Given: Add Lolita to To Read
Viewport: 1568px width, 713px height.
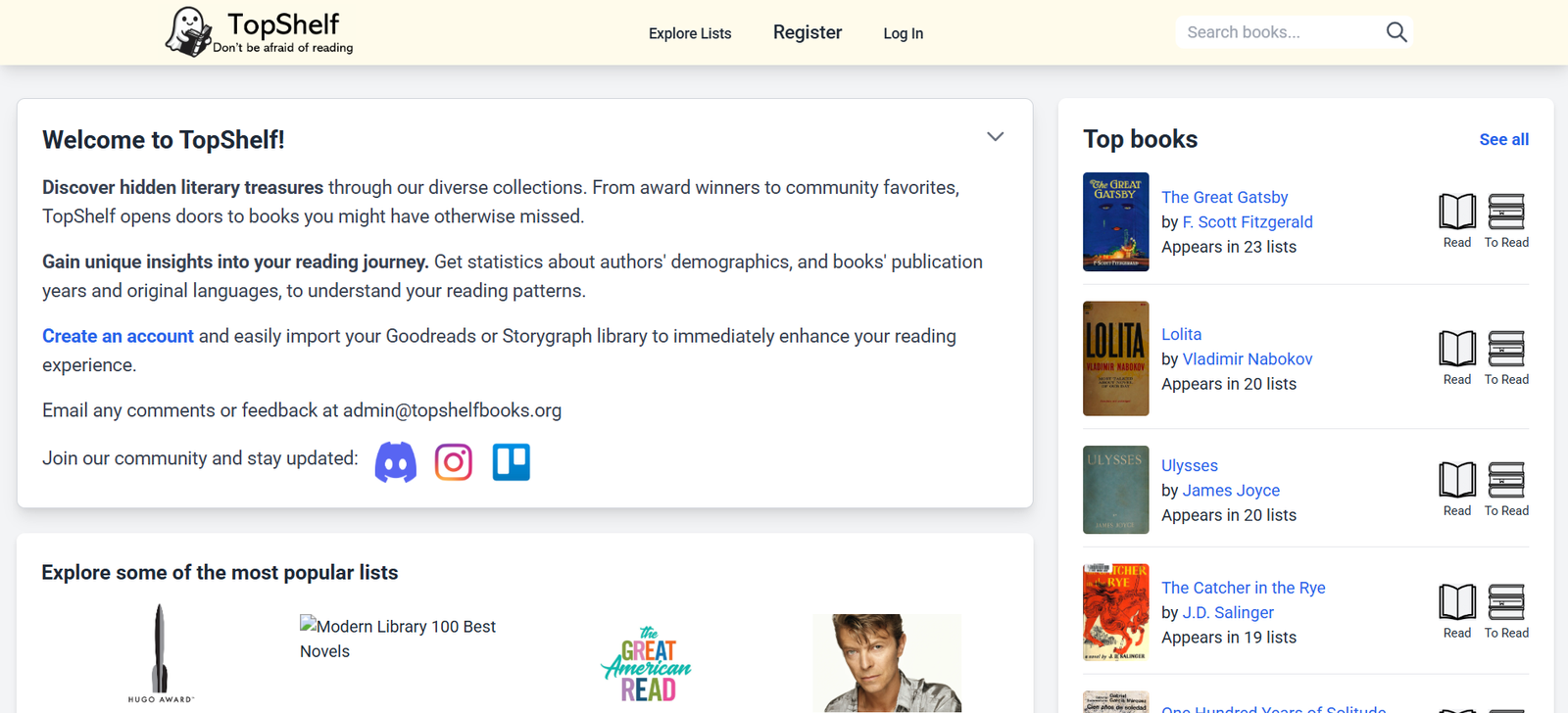Looking at the screenshot, I should [1506, 357].
